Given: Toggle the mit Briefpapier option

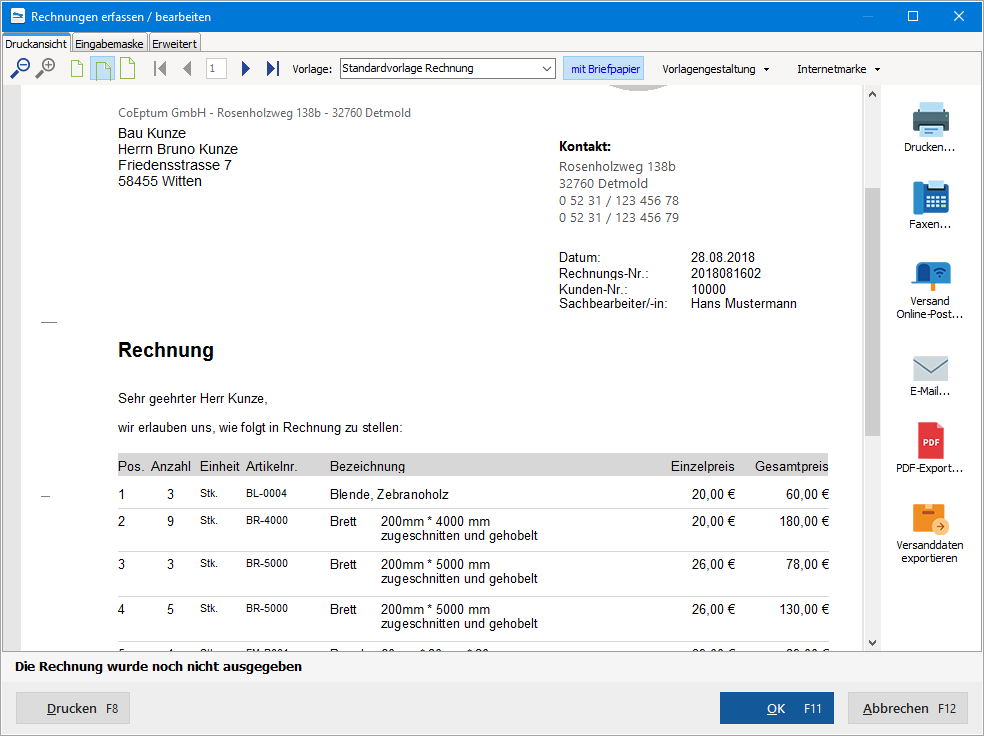Looking at the screenshot, I should point(604,69).
